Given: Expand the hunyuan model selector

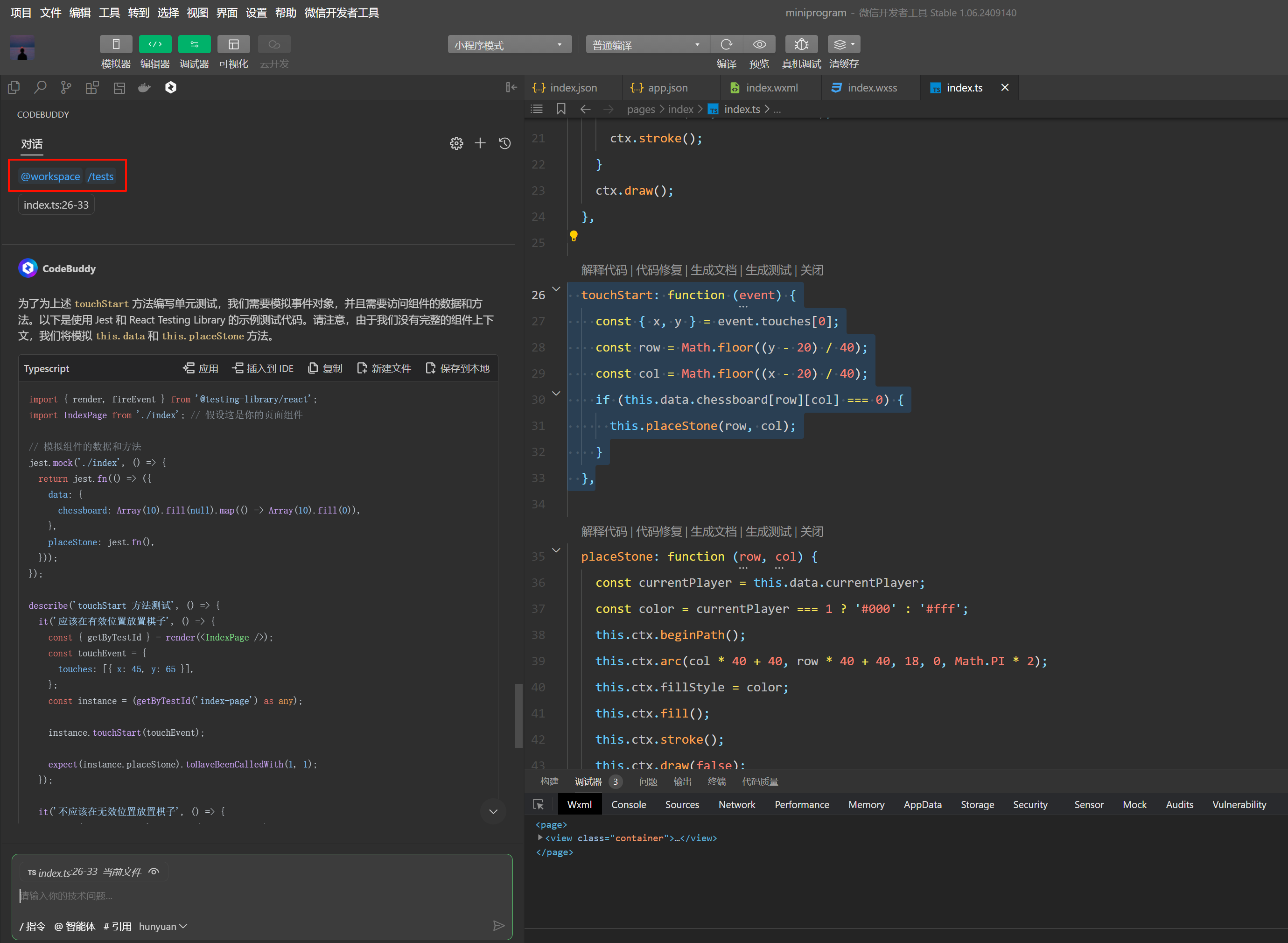Looking at the screenshot, I should (163, 927).
